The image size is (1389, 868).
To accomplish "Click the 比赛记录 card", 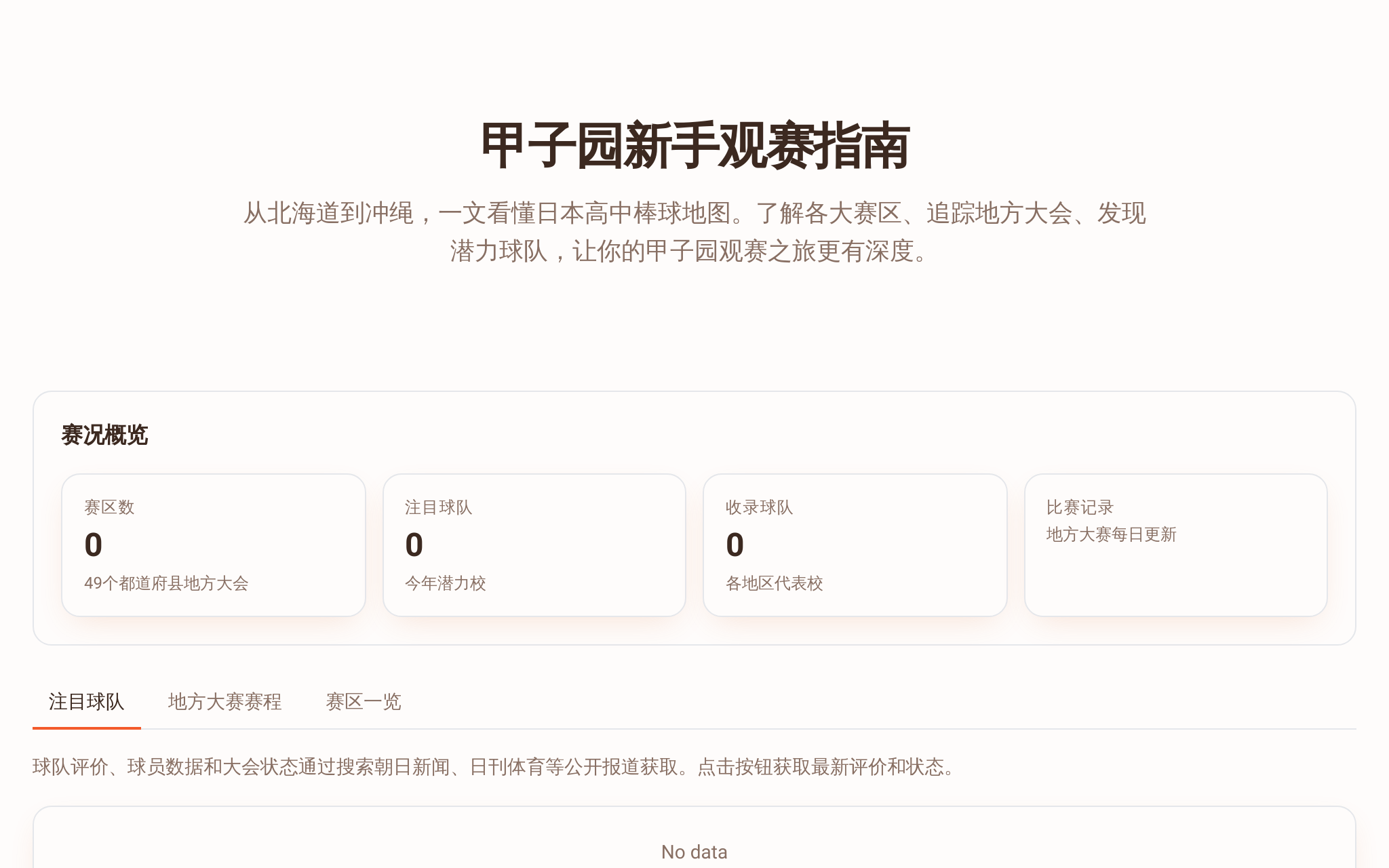I will pyautogui.click(x=1176, y=545).
